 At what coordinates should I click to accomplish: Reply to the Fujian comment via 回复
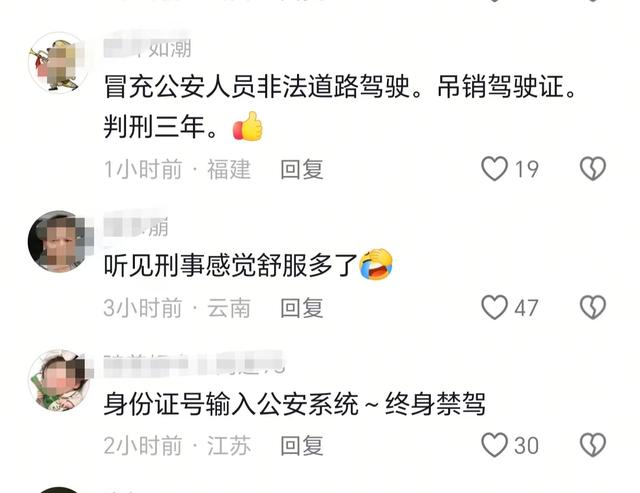click(x=302, y=169)
